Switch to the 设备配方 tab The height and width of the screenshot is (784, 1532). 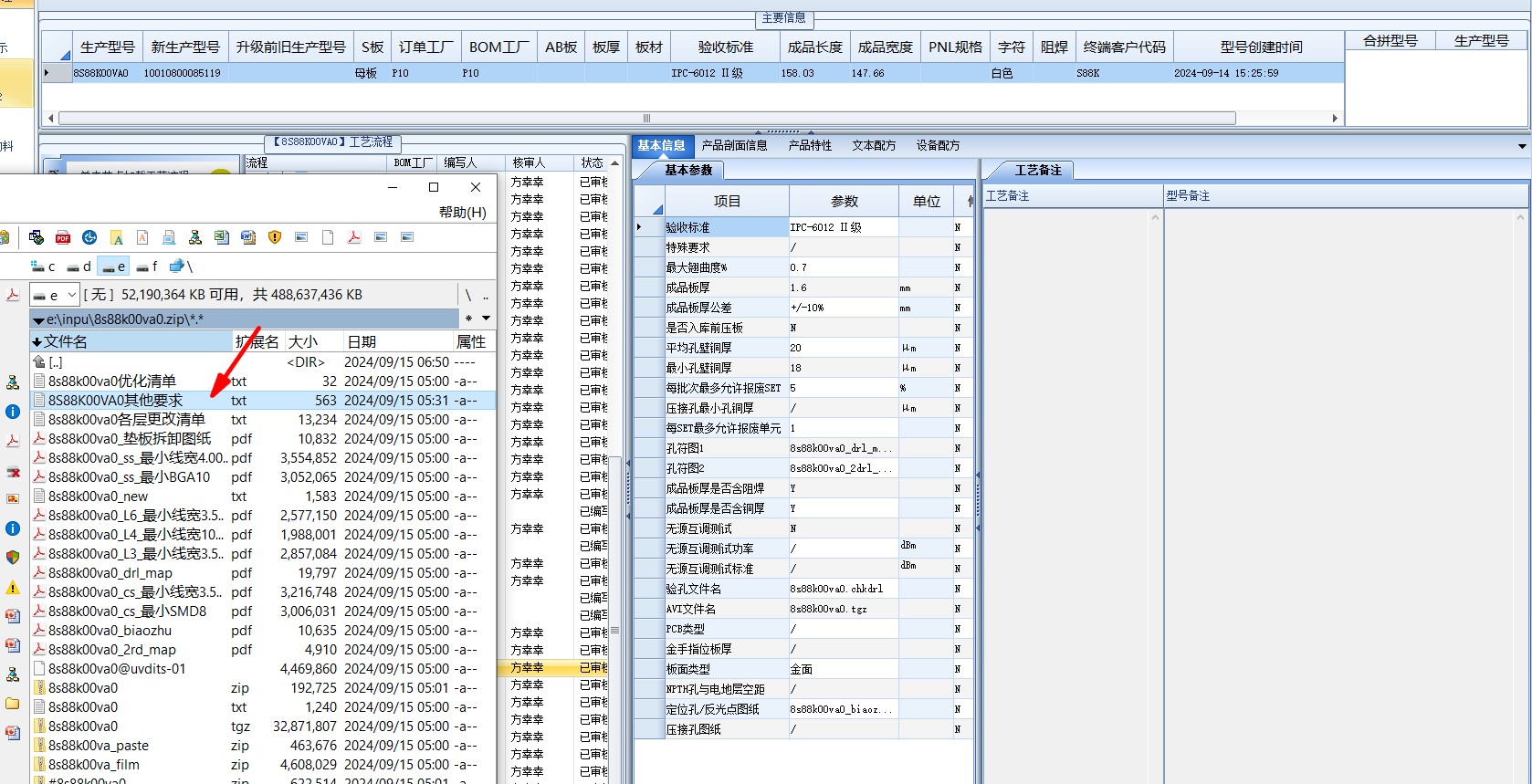tap(939, 145)
